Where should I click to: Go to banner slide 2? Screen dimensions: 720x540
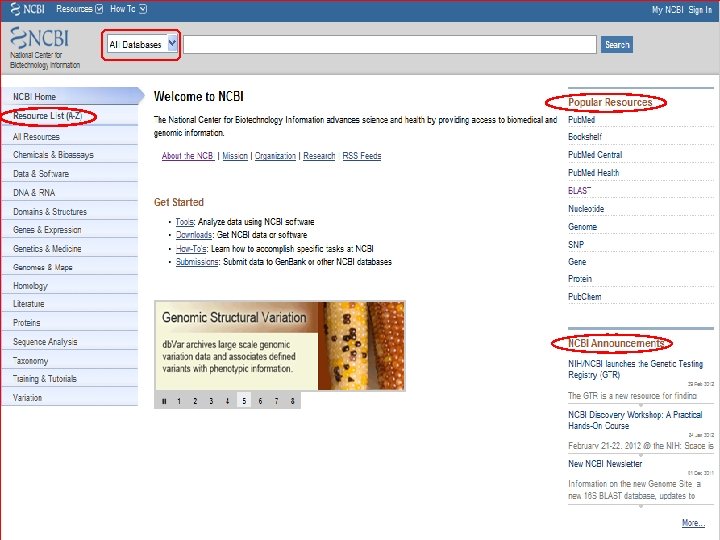[x=195, y=401]
